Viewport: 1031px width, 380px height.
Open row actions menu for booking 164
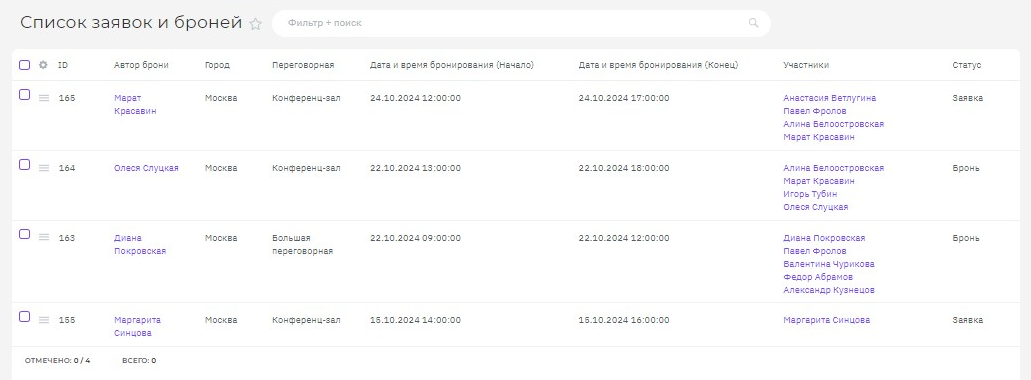click(44, 168)
